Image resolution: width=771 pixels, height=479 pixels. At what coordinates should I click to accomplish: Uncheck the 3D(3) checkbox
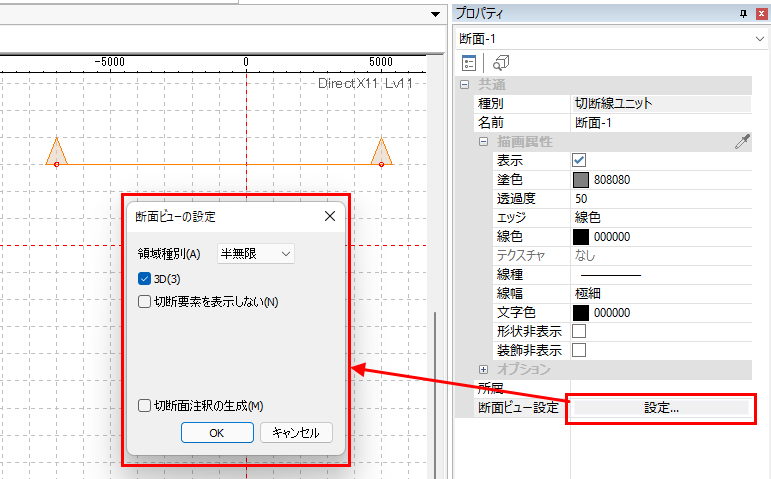click(145, 278)
